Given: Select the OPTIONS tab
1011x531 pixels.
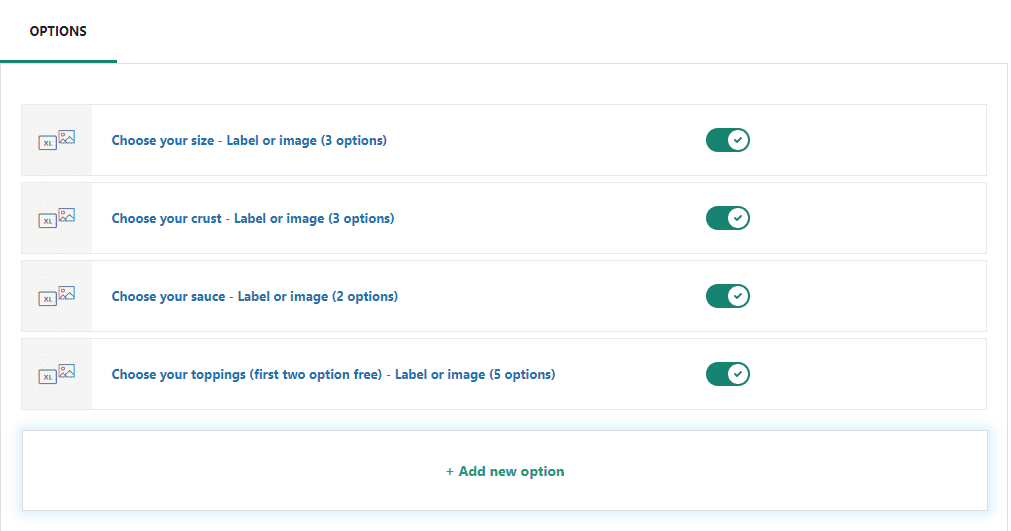Looking at the screenshot, I should coord(58,31).
